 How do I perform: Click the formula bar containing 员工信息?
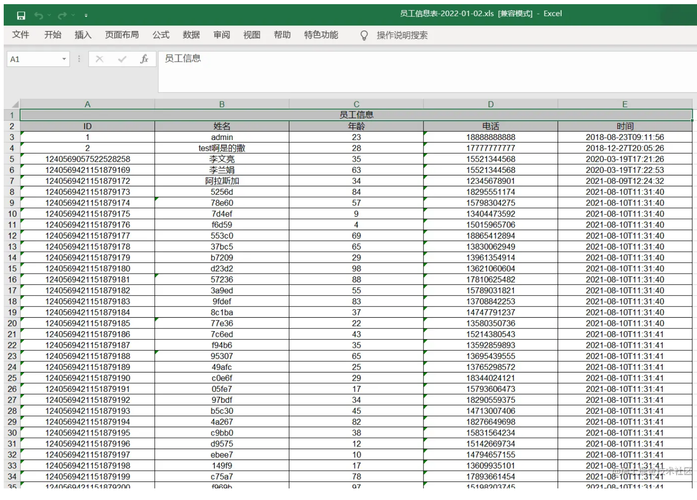[x=427, y=71]
